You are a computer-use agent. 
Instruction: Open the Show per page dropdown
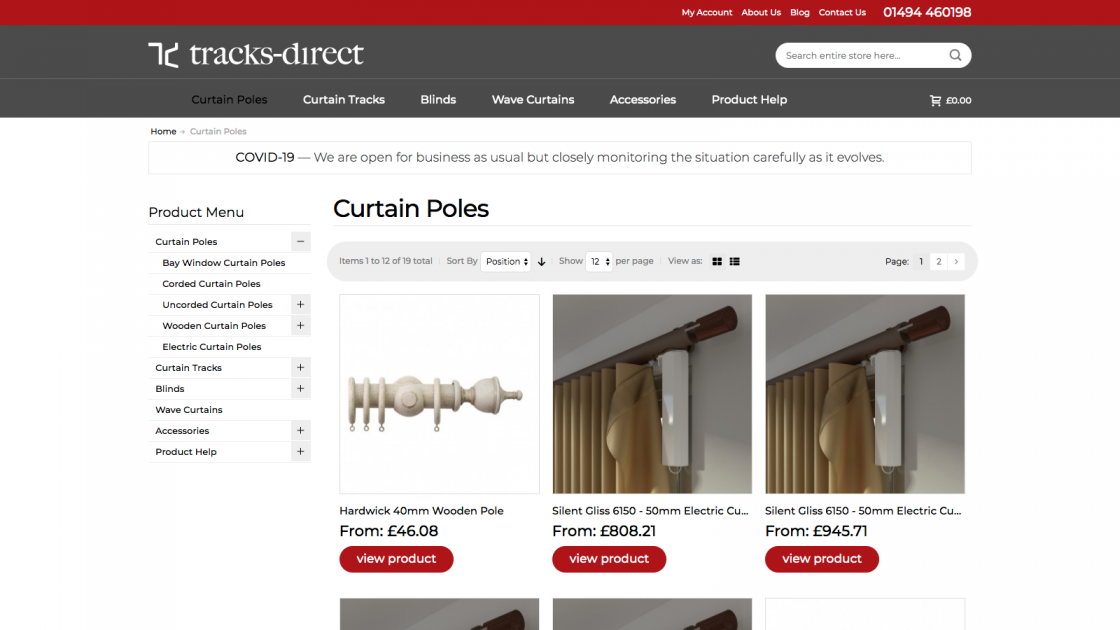point(599,262)
